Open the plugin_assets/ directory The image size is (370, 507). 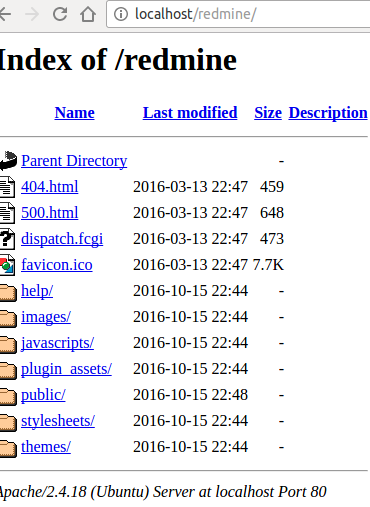click(66, 369)
